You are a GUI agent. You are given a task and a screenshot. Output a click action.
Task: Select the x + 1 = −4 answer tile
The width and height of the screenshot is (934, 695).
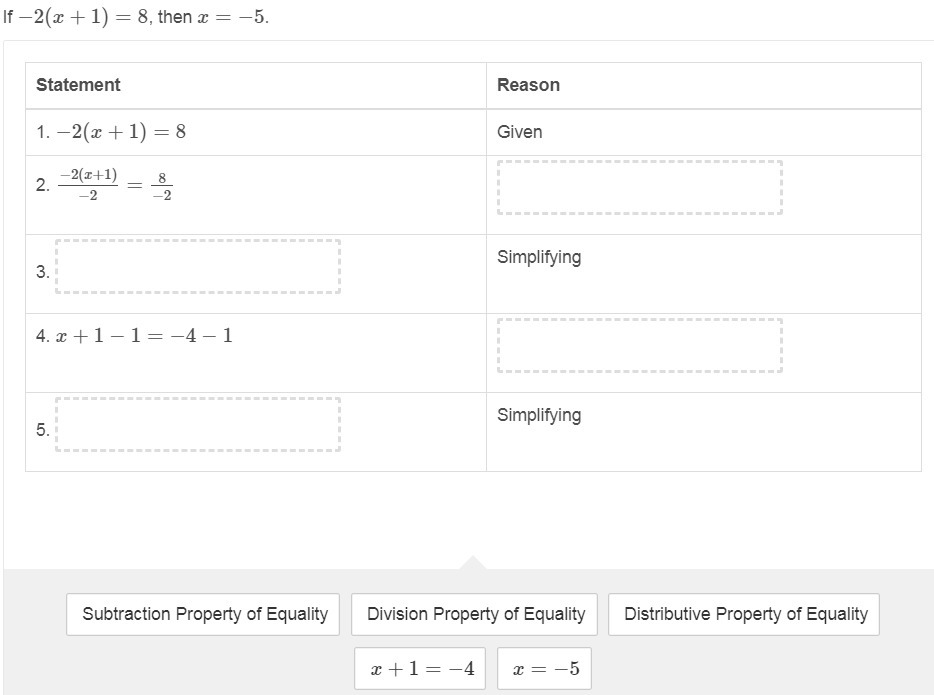(420, 669)
